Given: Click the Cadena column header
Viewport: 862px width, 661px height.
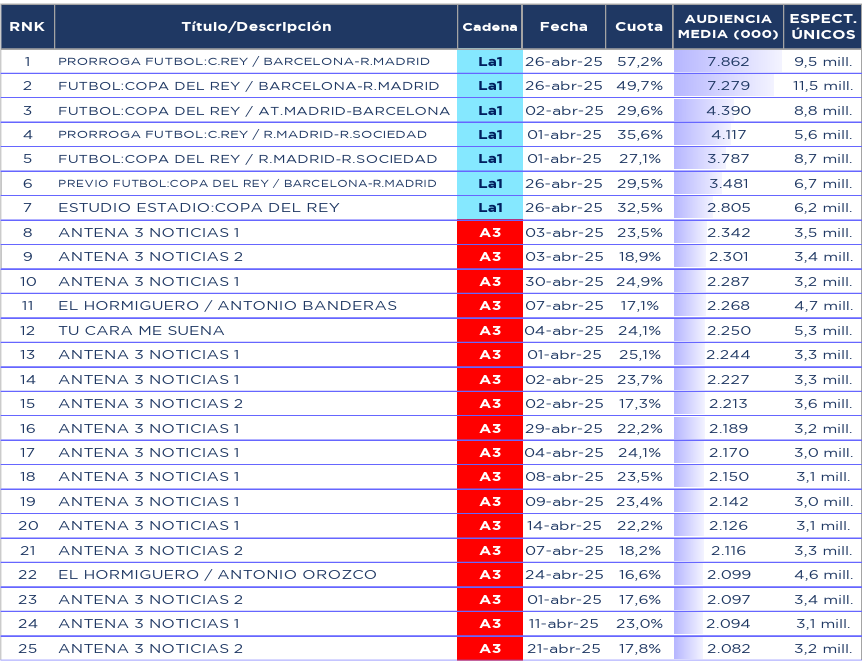Looking at the screenshot, I should pos(489,26).
